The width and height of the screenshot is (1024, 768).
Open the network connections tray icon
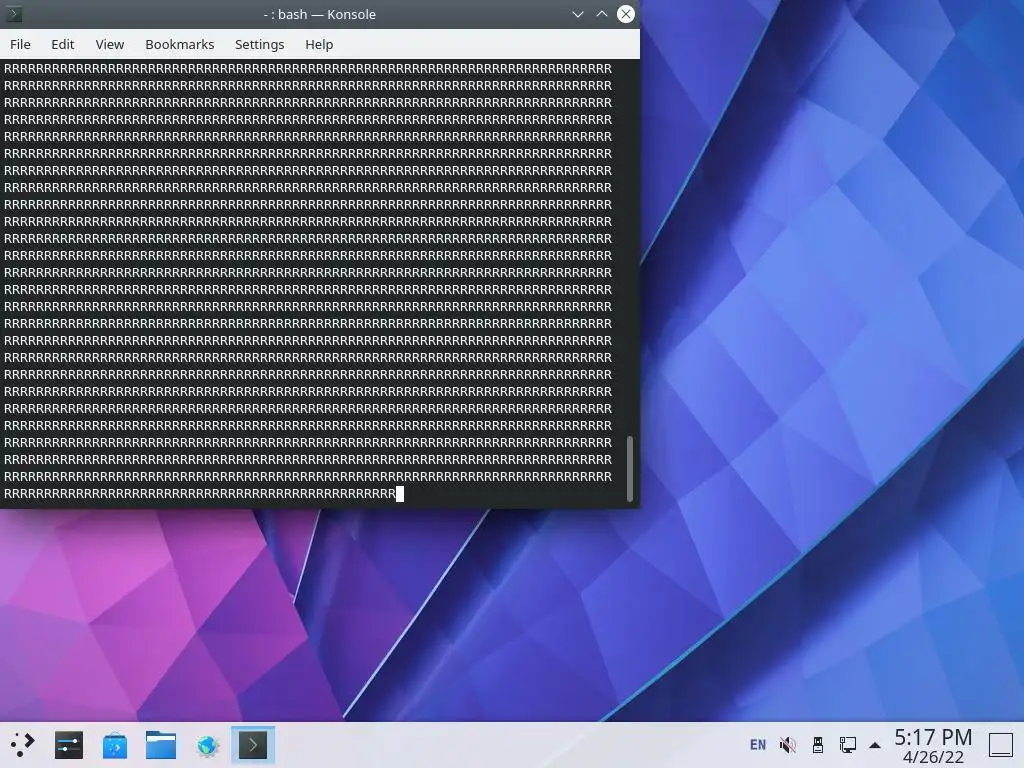pyautogui.click(x=848, y=744)
